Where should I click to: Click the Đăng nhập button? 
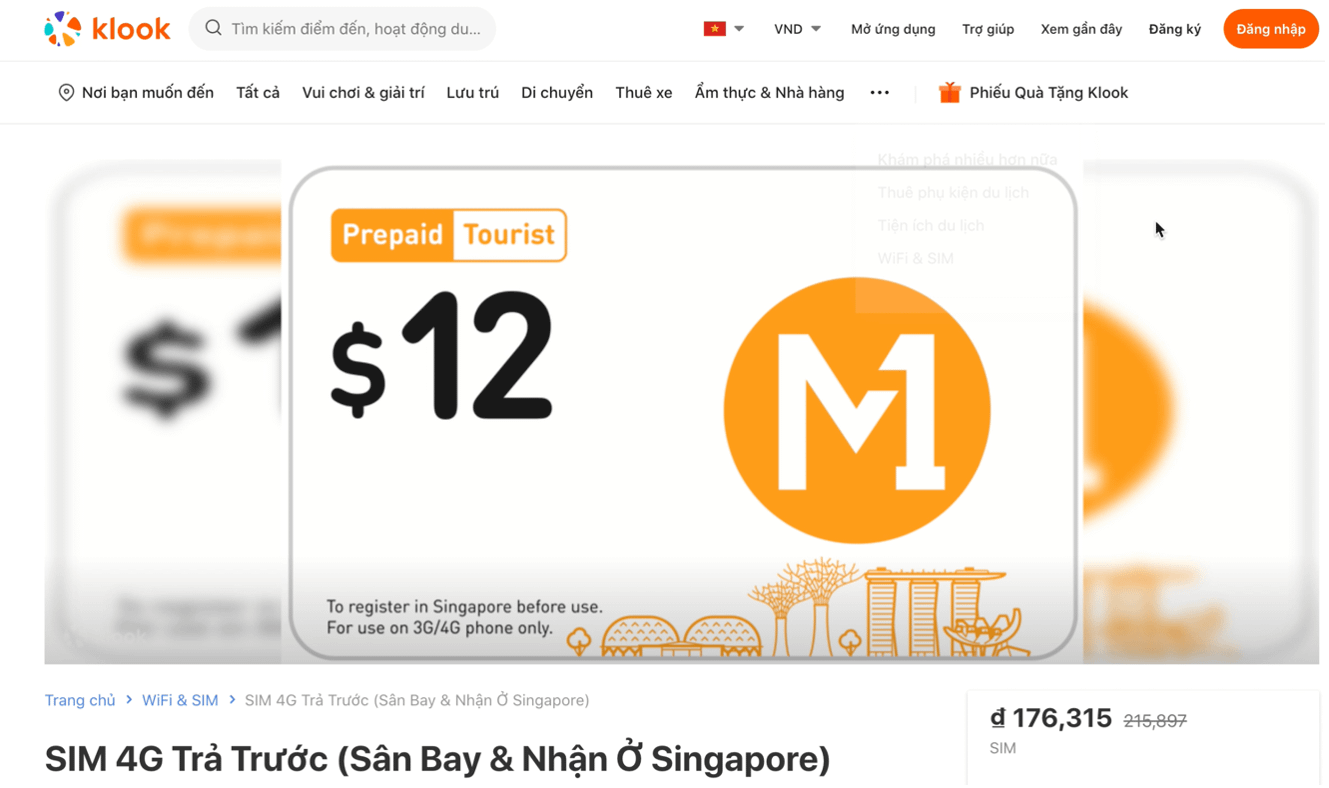pos(1270,29)
